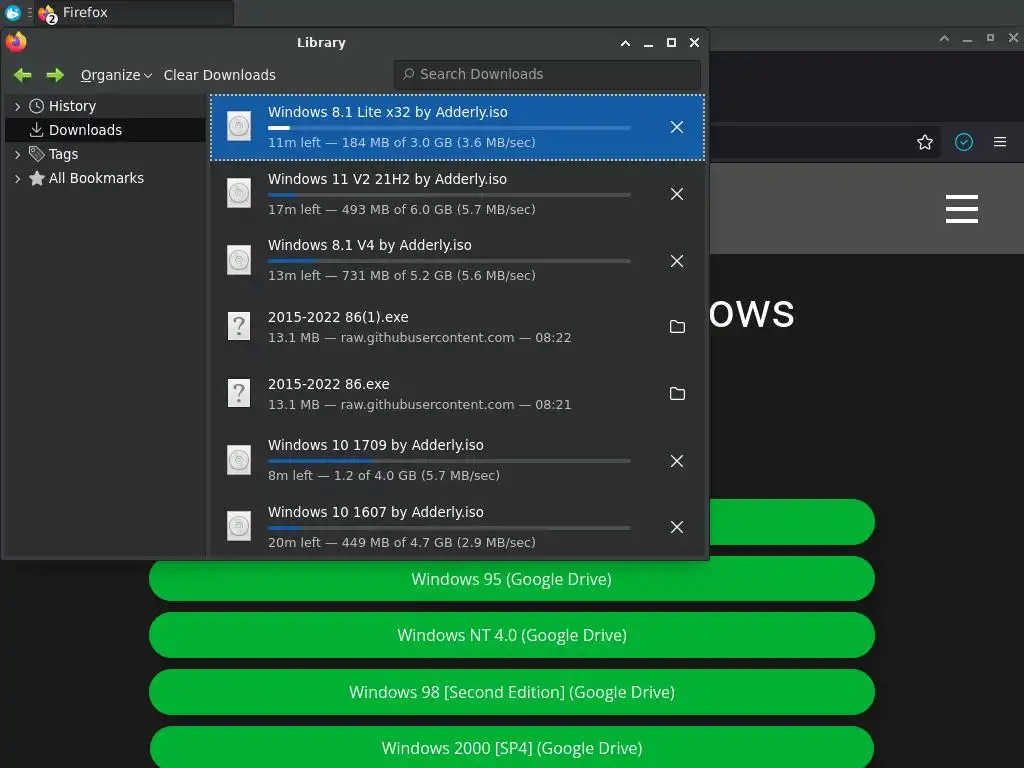Bookmark page with star icon in Firefox window
1024x768 pixels.
[925, 142]
